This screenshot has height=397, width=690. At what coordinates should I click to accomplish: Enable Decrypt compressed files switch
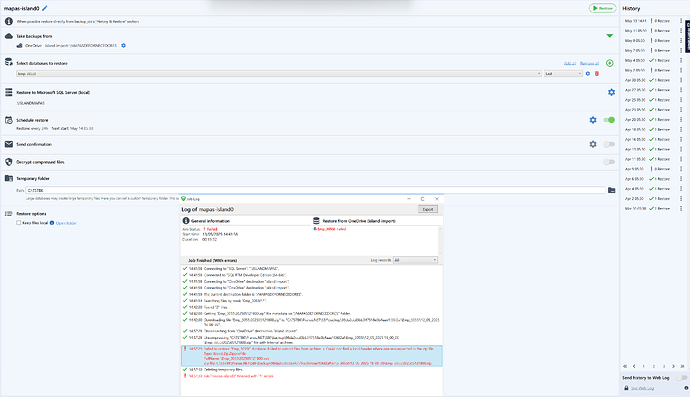click(x=609, y=162)
